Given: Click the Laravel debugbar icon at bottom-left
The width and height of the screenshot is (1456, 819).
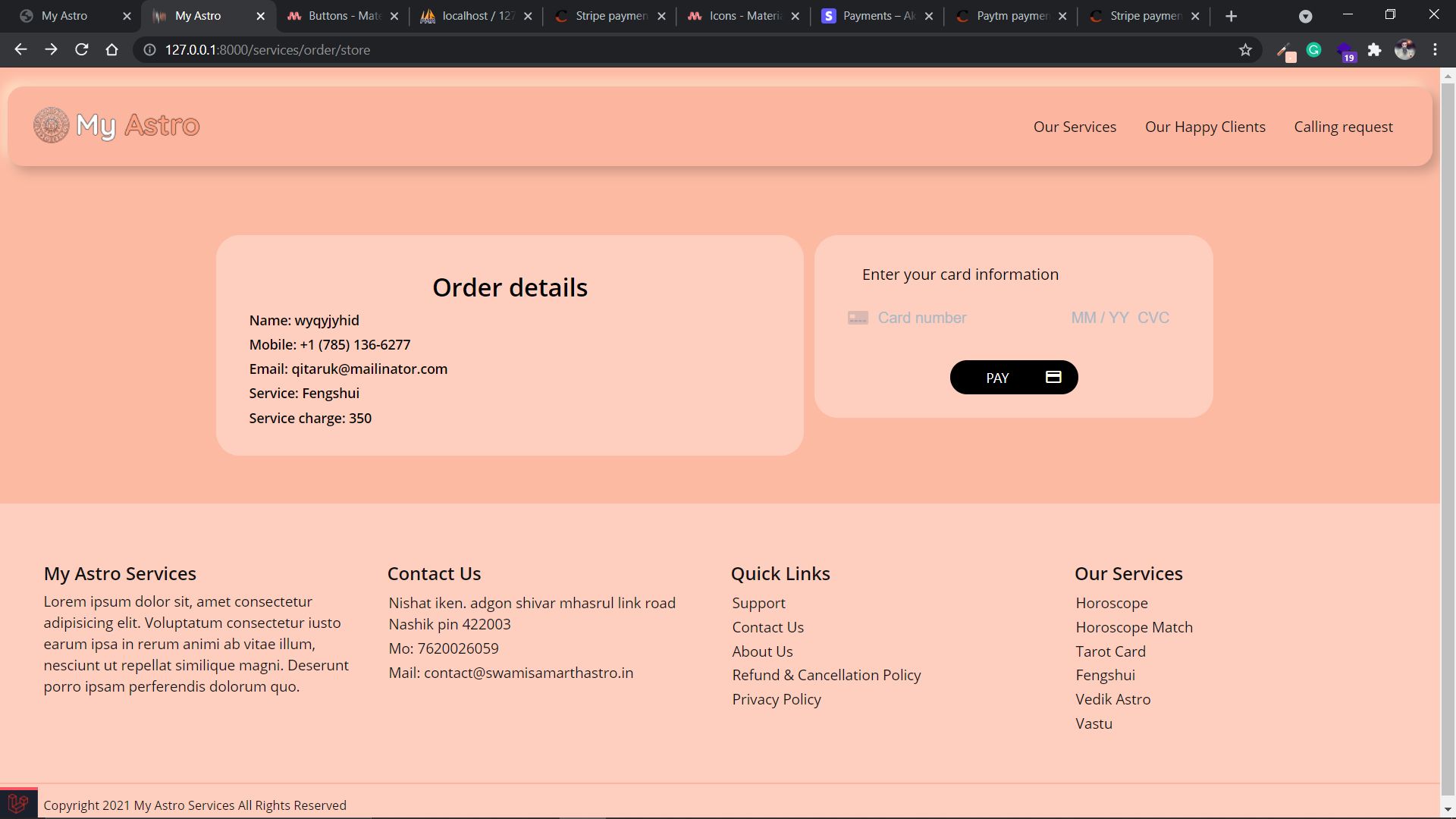Looking at the screenshot, I should click(18, 804).
